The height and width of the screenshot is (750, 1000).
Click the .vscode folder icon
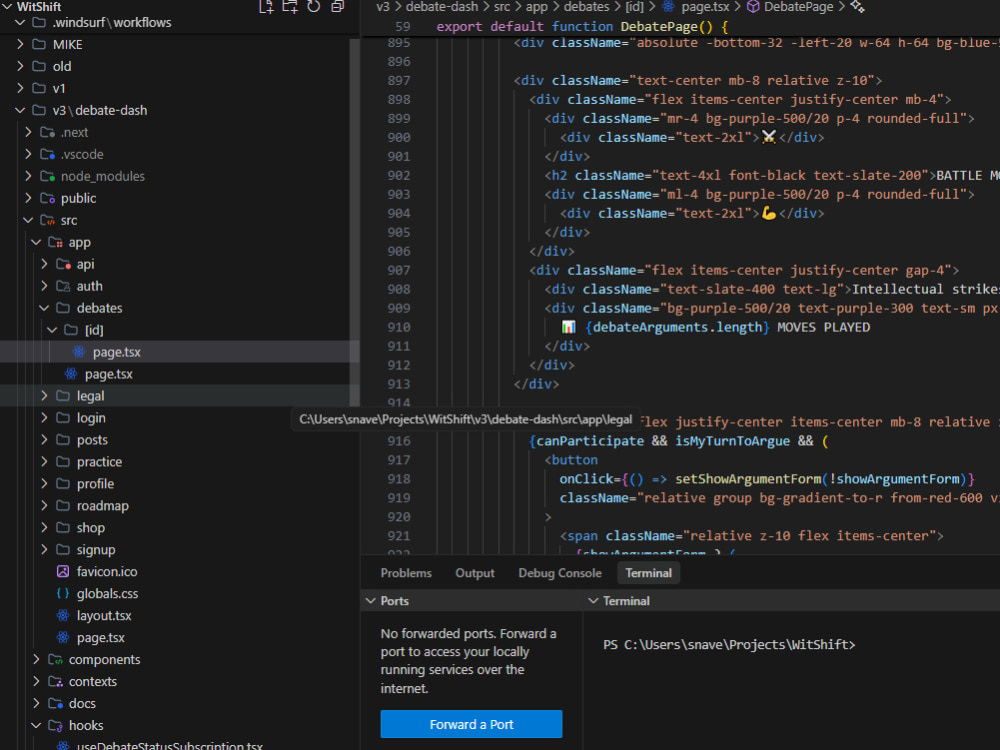click(47, 154)
